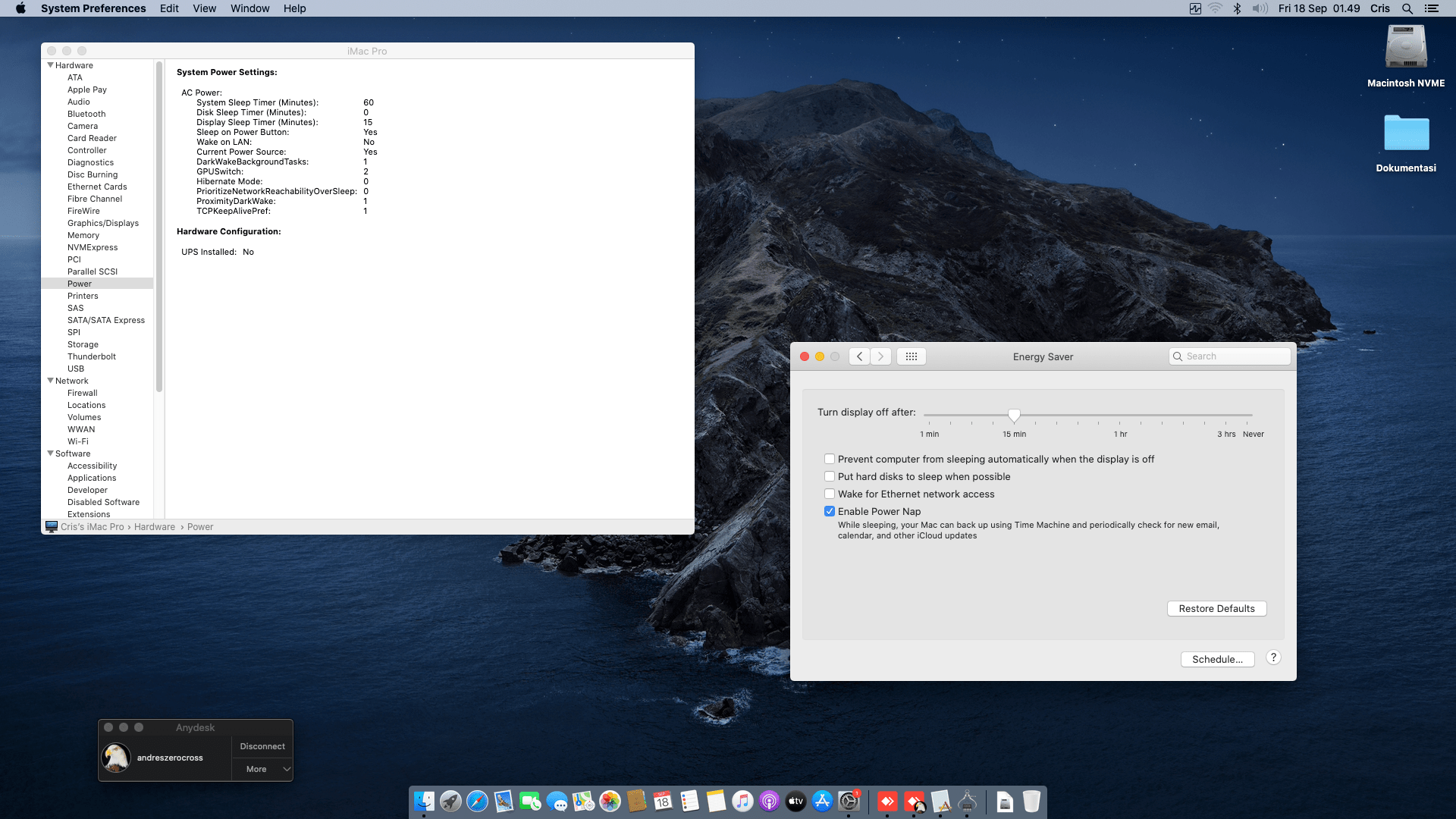Go back in System Preferences
Image resolution: width=1456 pixels, height=819 pixels.
pyautogui.click(x=859, y=356)
